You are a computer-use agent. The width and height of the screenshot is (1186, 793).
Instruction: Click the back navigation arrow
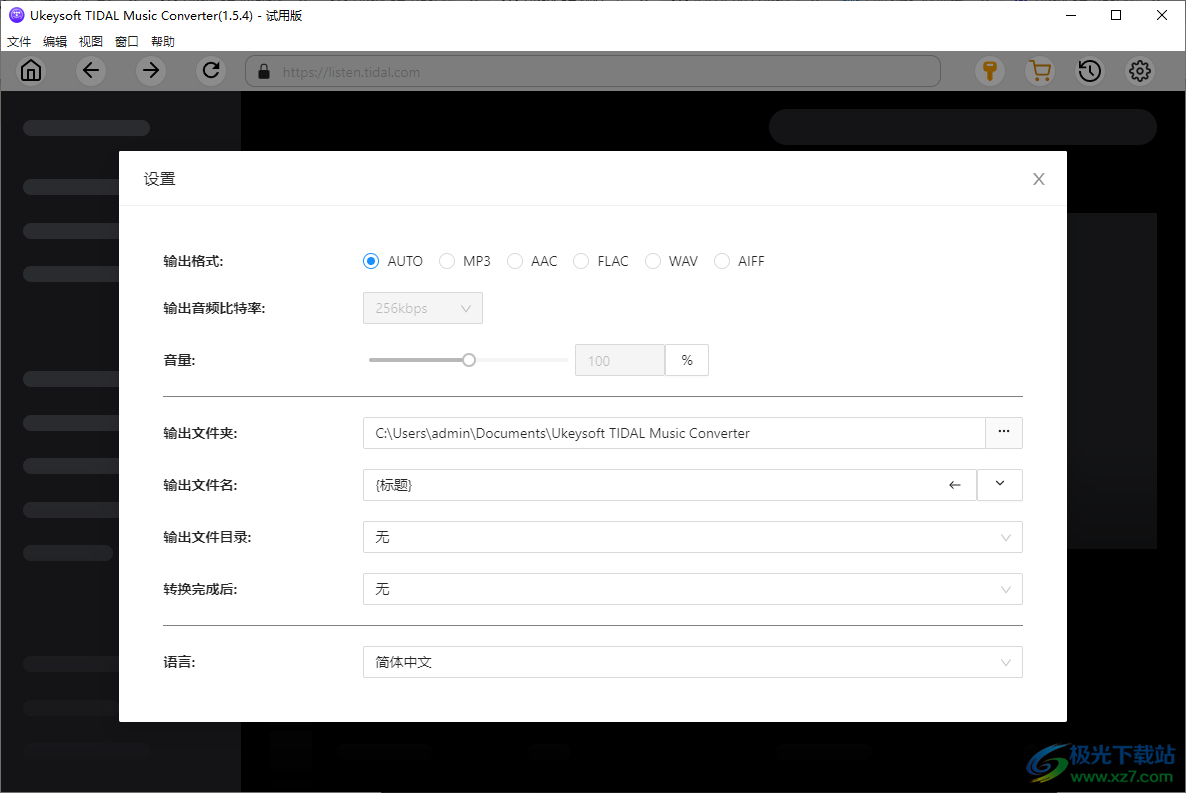pos(91,71)
